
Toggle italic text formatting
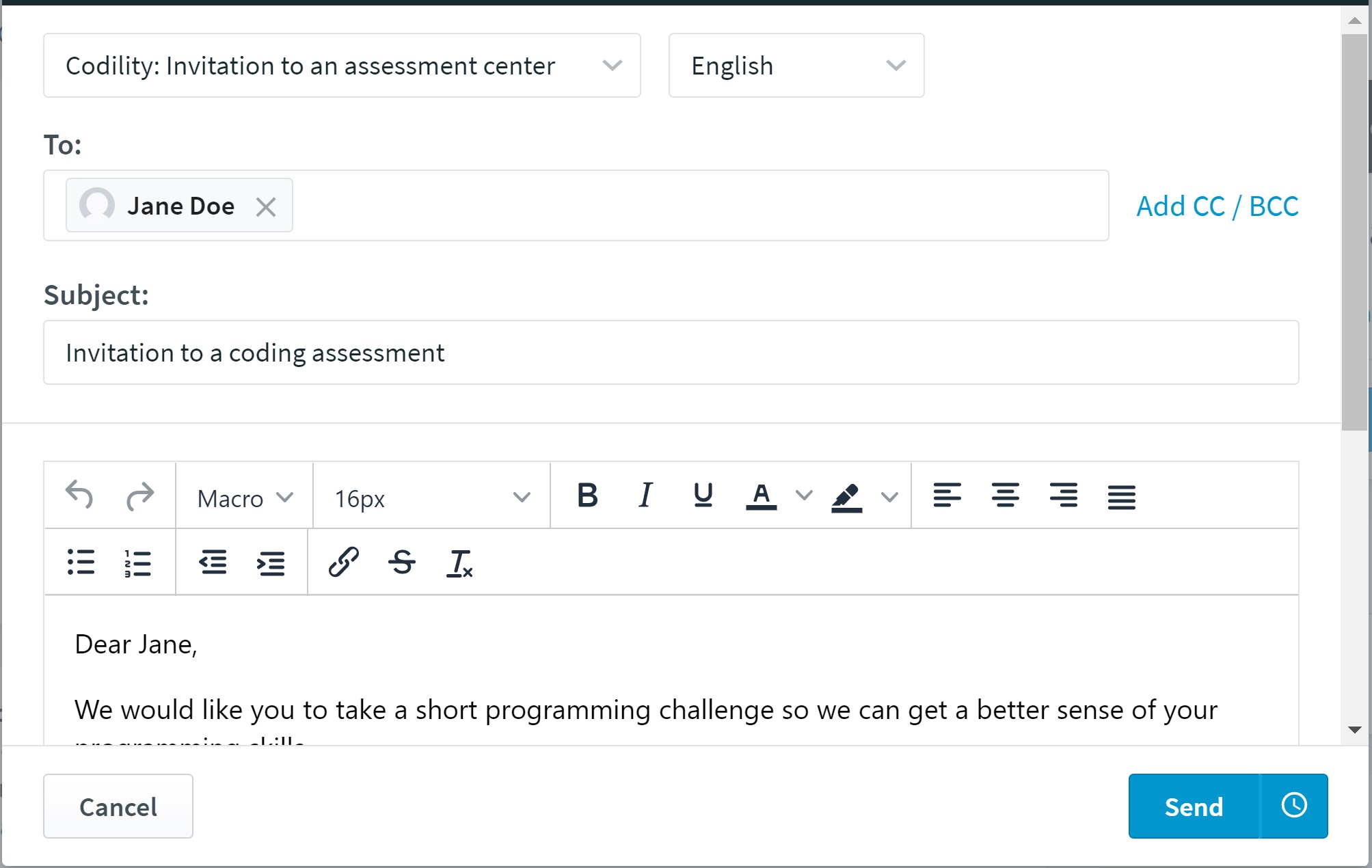tap(645, 496)
